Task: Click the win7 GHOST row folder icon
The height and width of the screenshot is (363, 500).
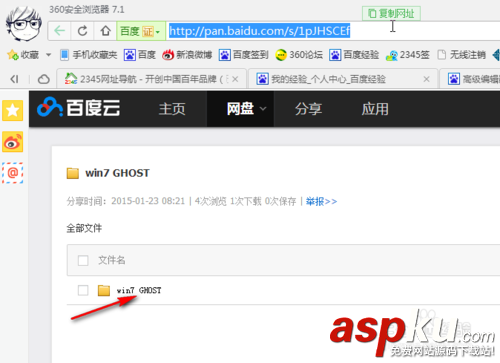Action: (104, 290)
